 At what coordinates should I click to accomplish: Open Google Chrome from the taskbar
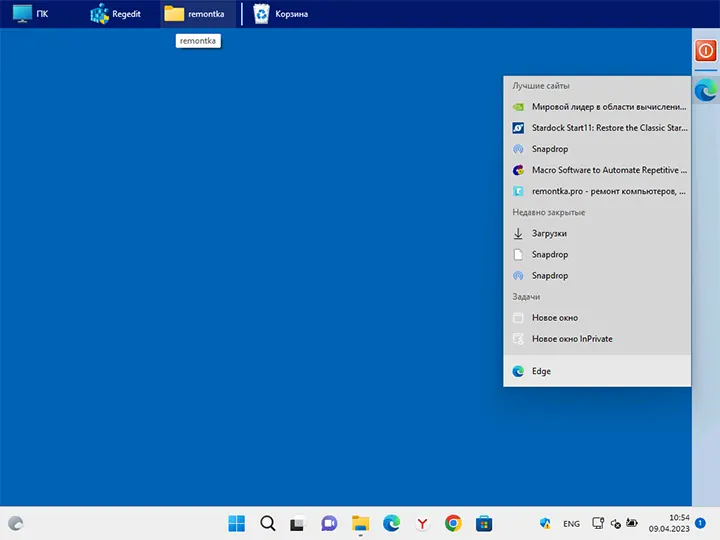pyautogui.click(x=453, y=523)
